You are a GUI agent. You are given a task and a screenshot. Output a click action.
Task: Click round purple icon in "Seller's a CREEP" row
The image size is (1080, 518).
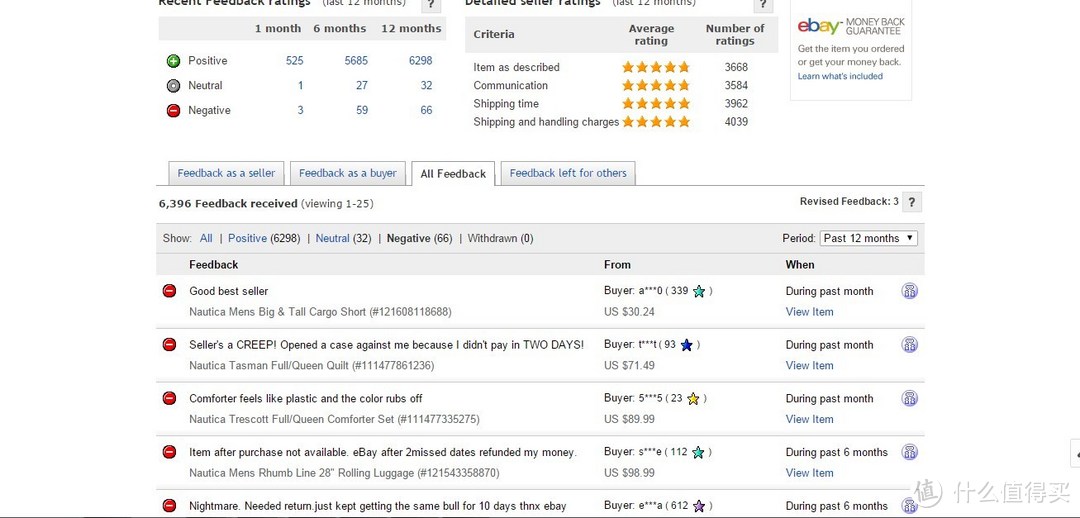[910, 344]
